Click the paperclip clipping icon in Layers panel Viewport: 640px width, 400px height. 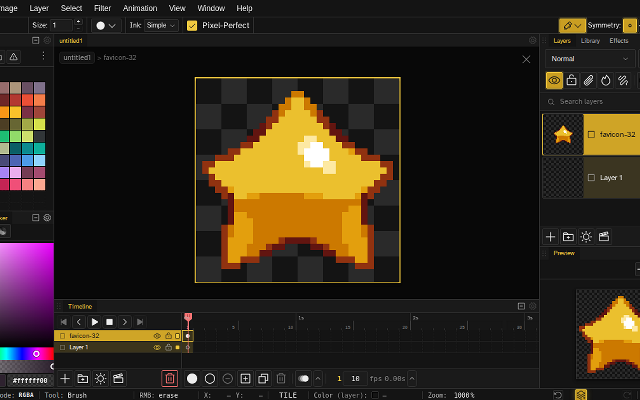click(589, 80)
